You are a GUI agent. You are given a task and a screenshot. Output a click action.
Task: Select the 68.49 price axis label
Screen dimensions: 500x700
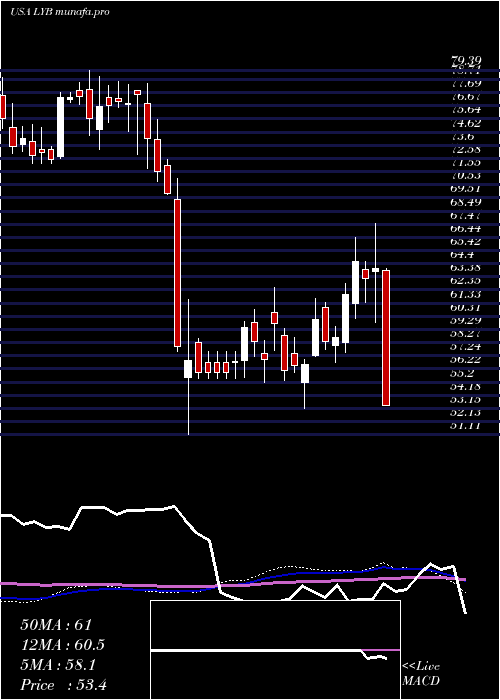(x=465, y=202)
